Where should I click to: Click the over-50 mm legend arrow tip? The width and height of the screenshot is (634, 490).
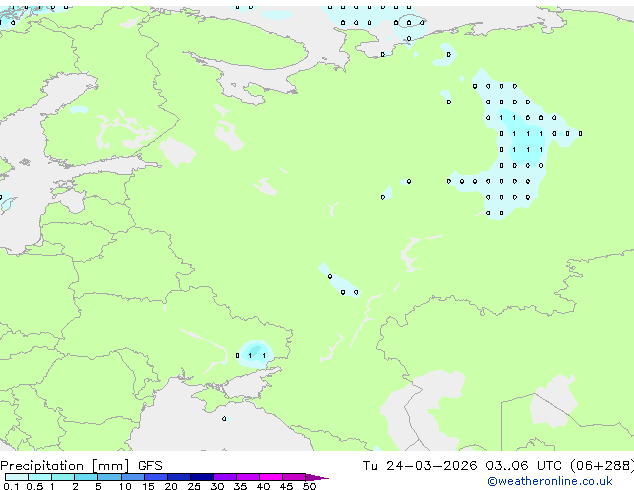click(317, 478)
